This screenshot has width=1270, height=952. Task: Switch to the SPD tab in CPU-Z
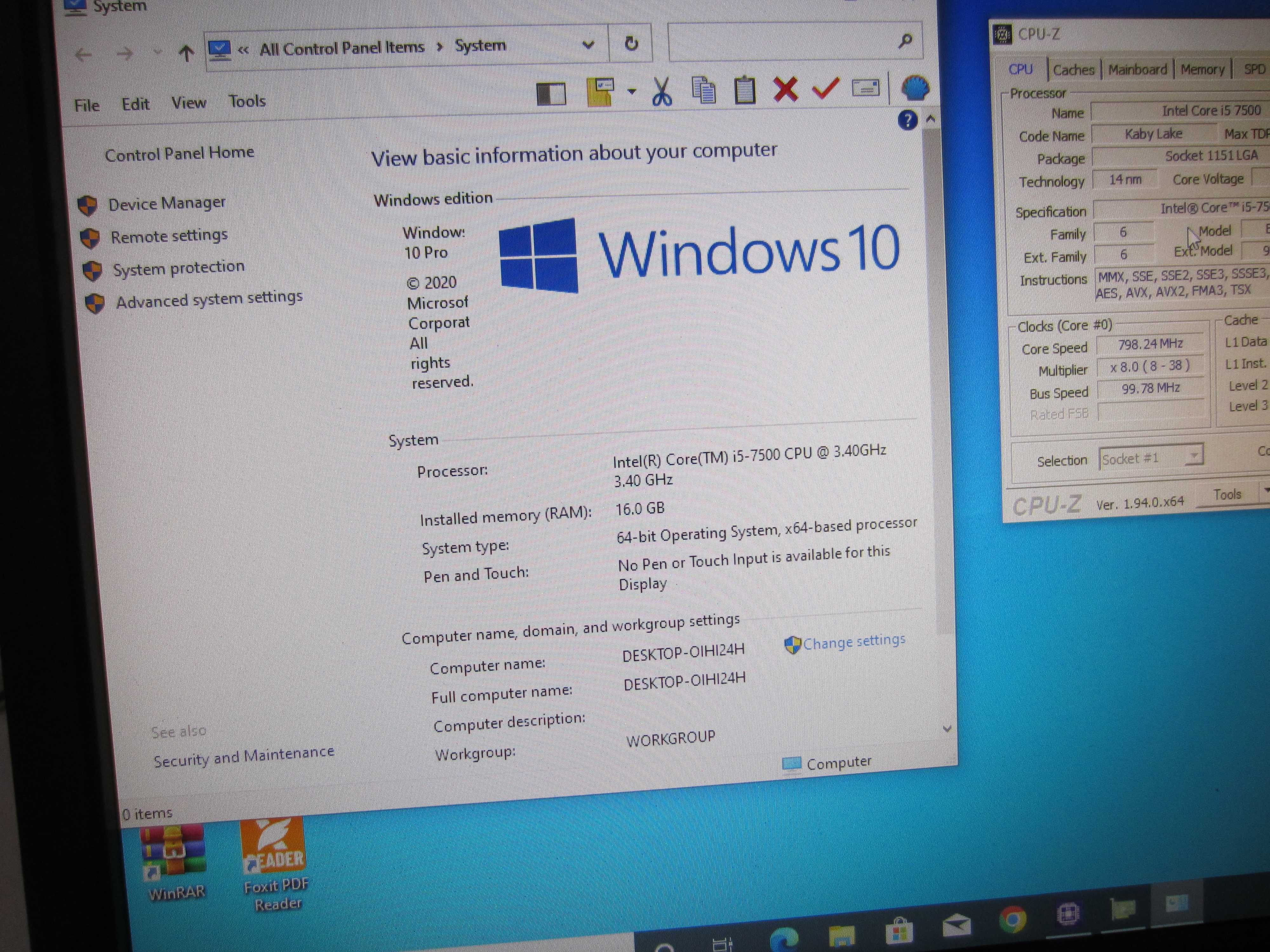1254,69
